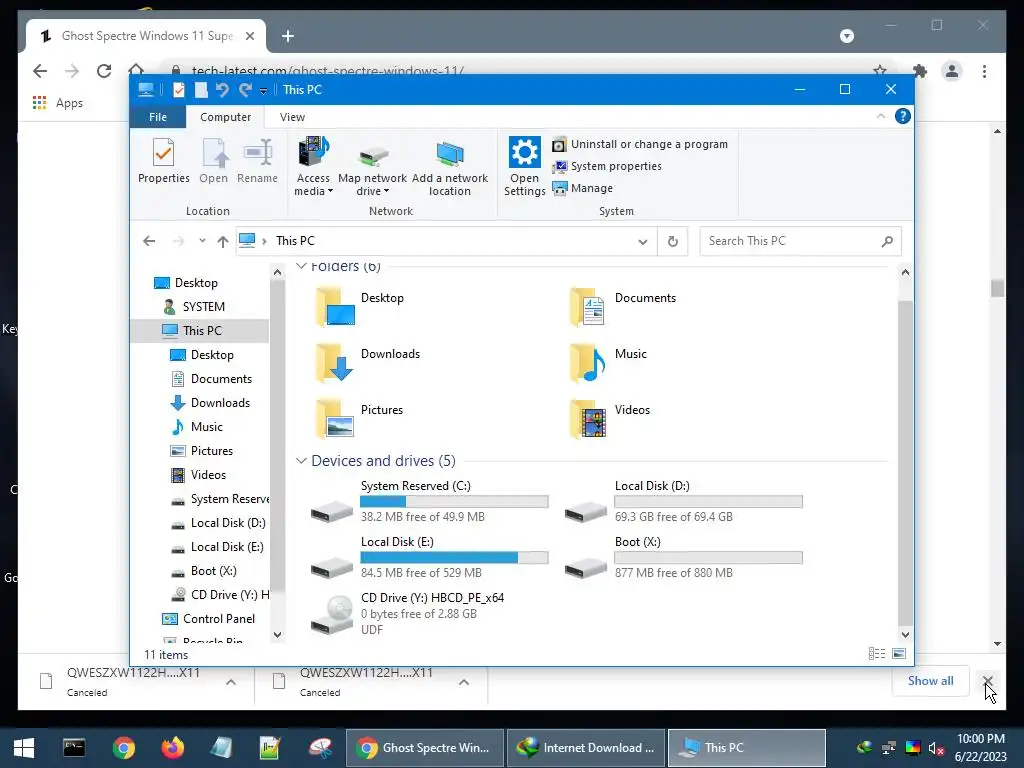Open recent locations dropdown arrow

[x=202, y=241]
